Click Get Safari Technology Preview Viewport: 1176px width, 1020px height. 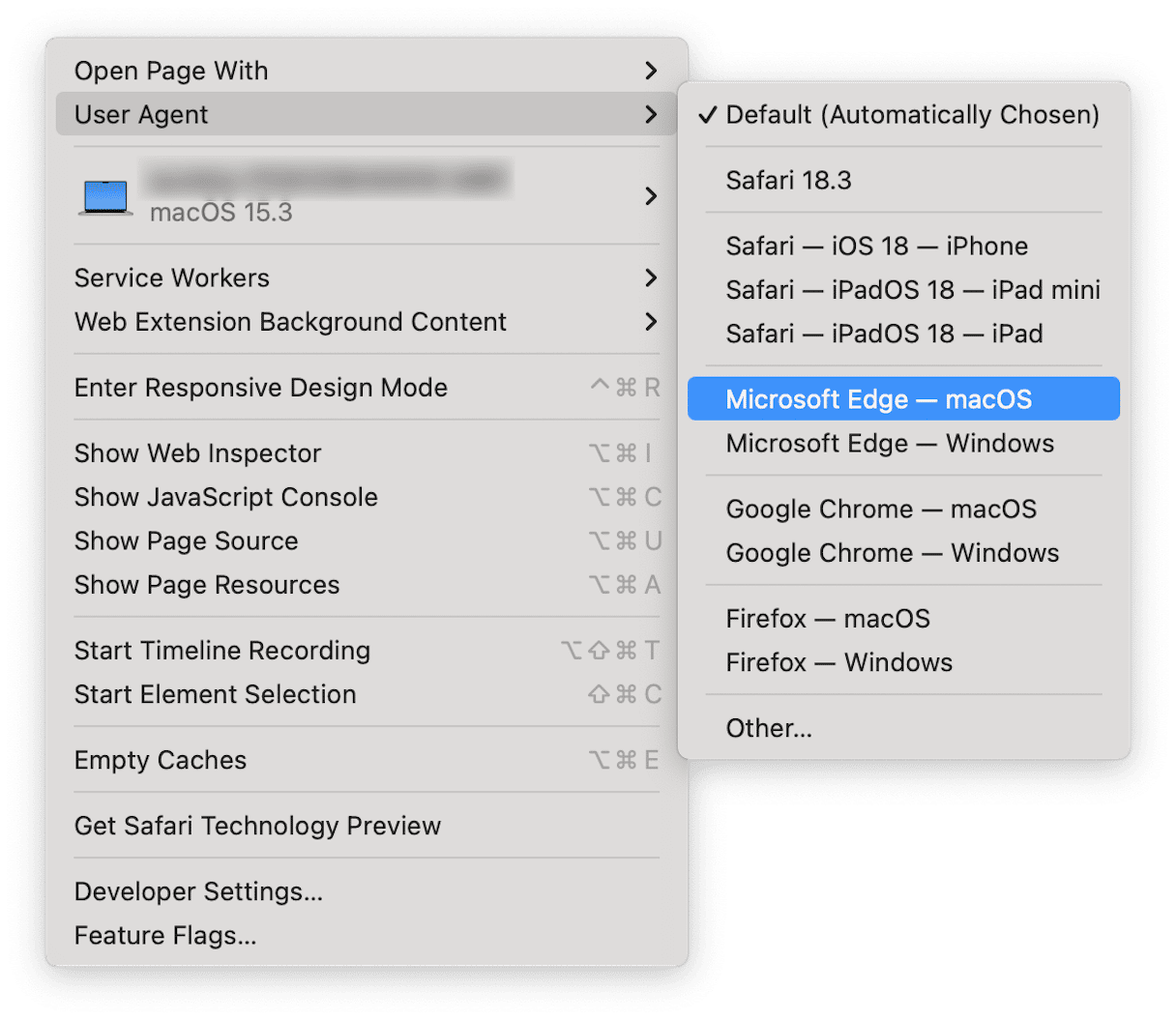[x=367, y=826]
